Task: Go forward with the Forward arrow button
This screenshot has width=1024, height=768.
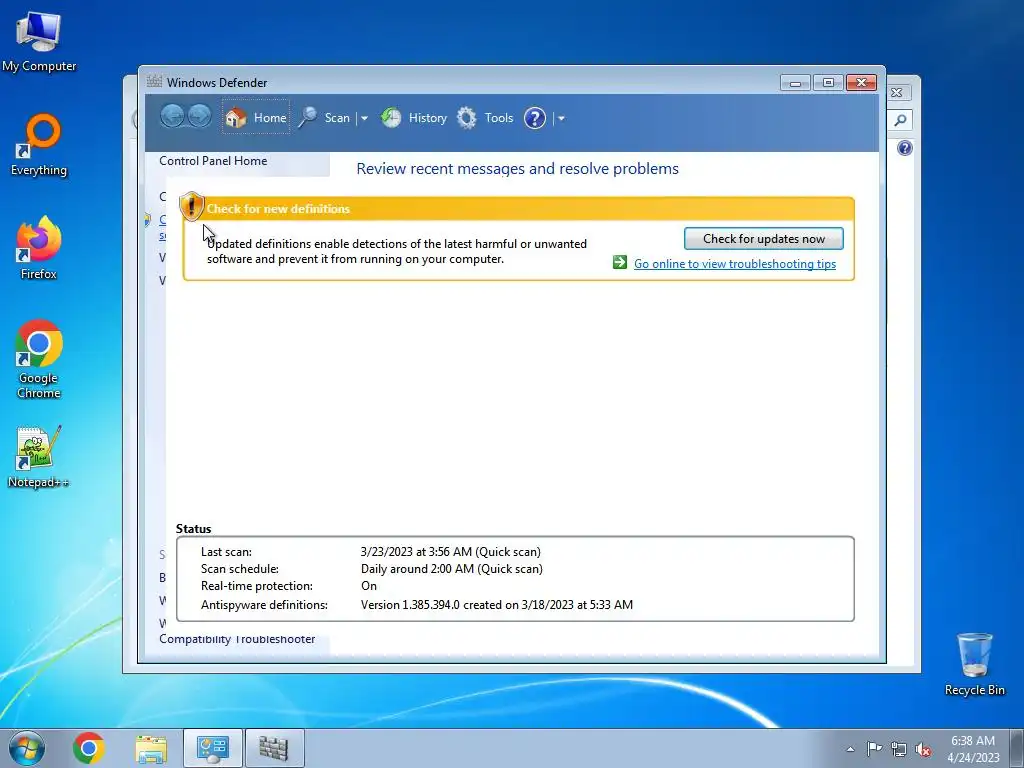Action: pos(200,118)
